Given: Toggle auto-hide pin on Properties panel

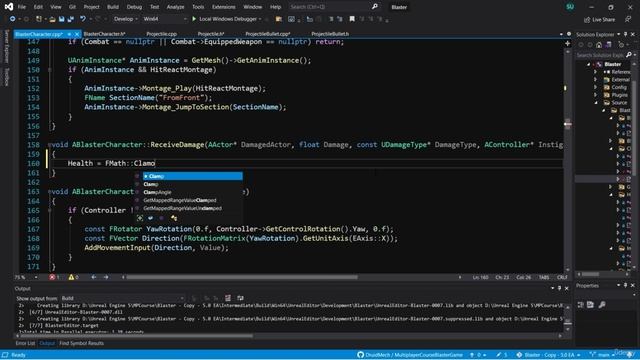Looking at the screenshot, I should pyautogui.click(x=626, y=285).
